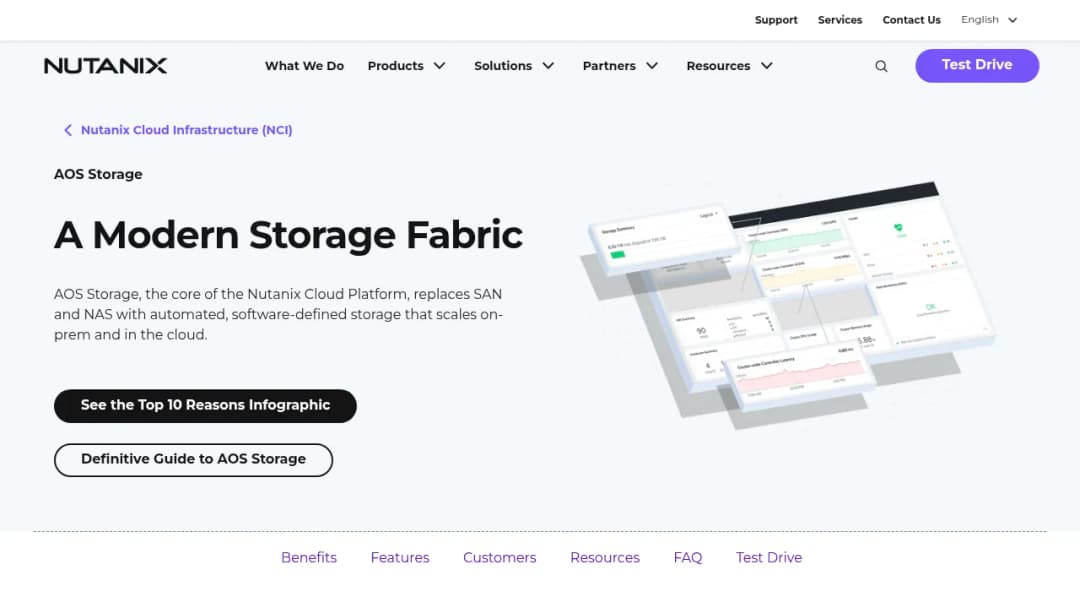Screen dimensions: 1080x608
Task: Go back to Nutanix Cloud Infrastructure (NCI)
Action: pos(187,130)
